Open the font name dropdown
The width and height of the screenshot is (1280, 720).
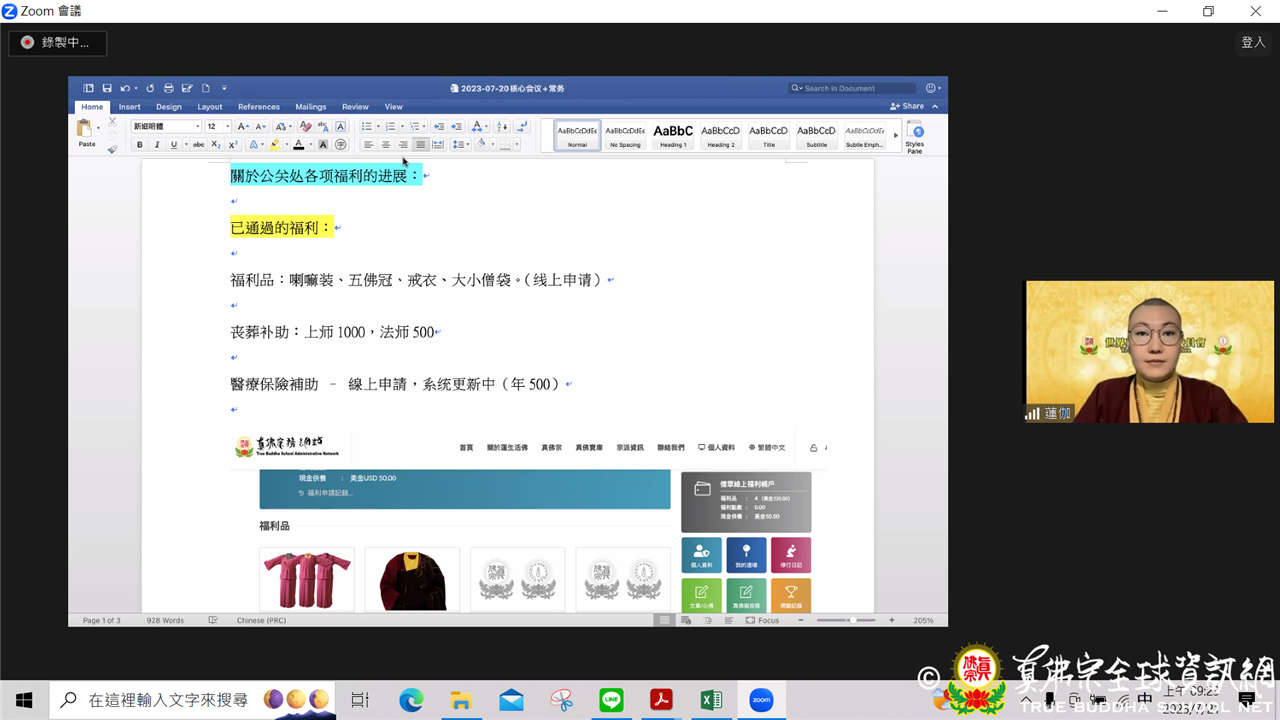coord(167,127)
